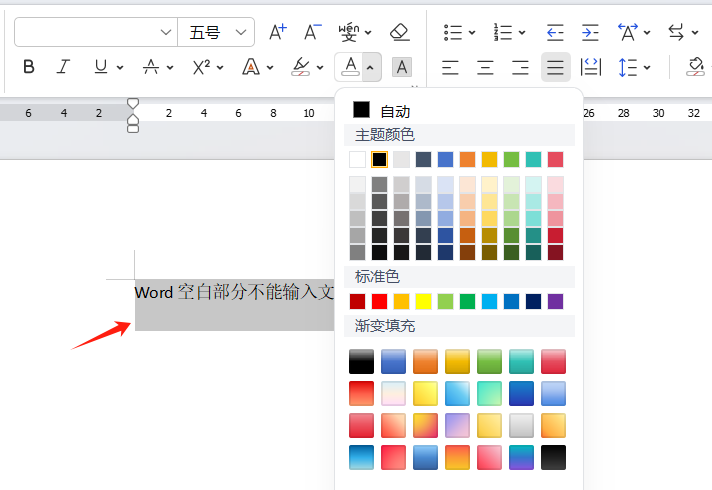Expand line spacing options arrow
This screenshot has height=490, width=712.
(647, 68)
